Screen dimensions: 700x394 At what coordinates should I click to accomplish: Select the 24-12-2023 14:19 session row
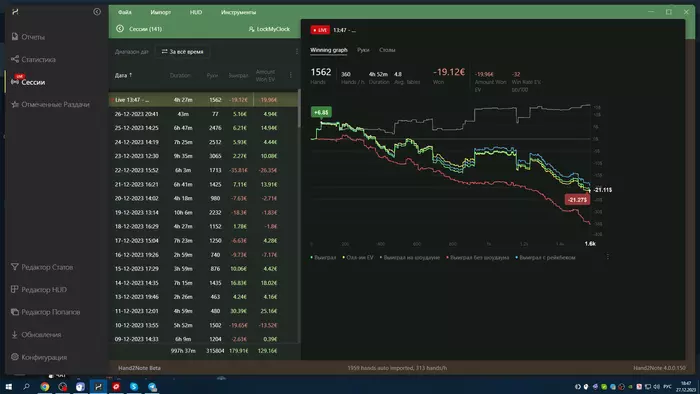click(203, 142)
